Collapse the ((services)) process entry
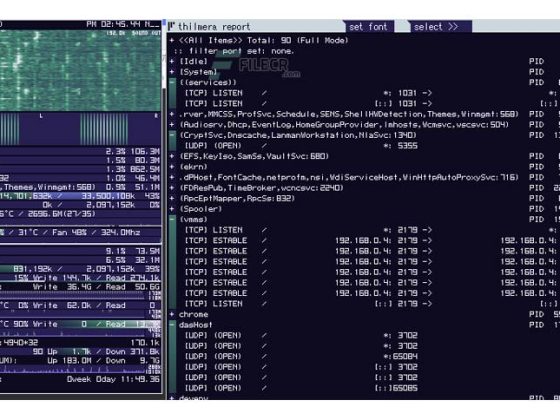The image size is (560, 420). (172, 82)
